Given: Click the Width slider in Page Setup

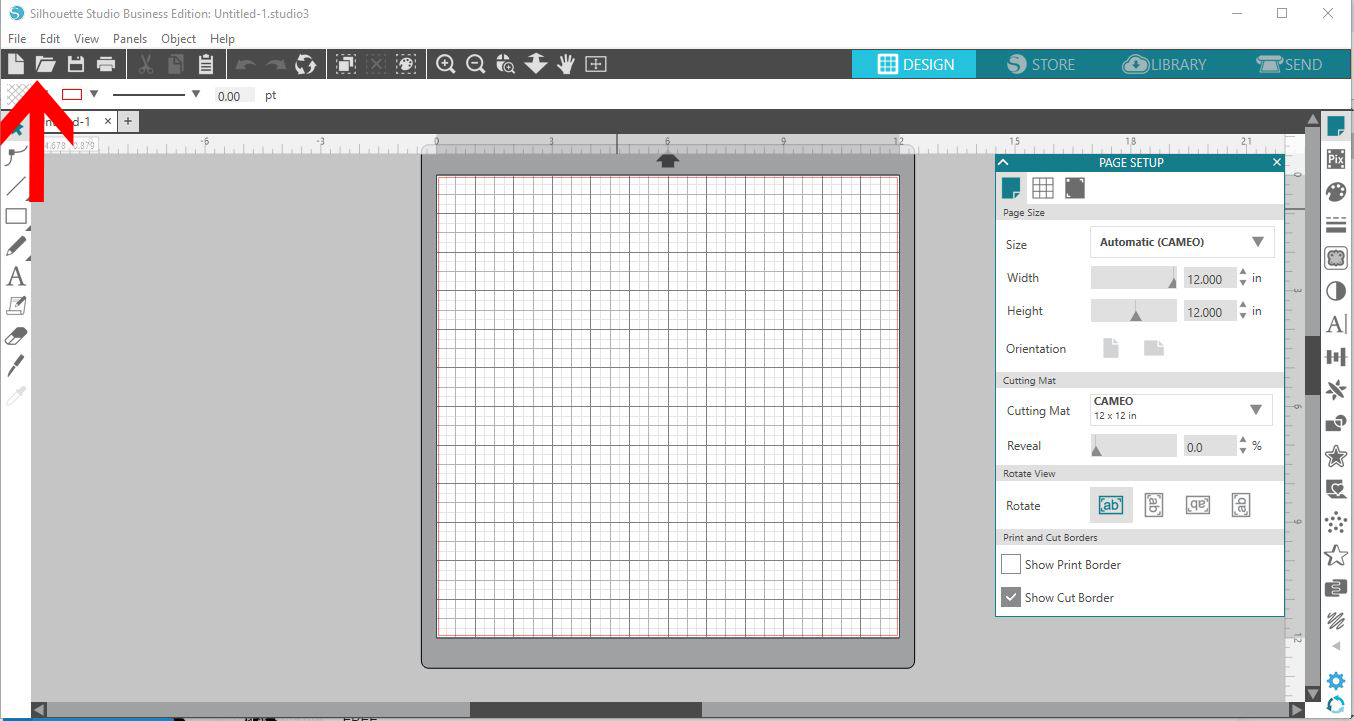Looking at the screenshot, I should coord(1134,278).
